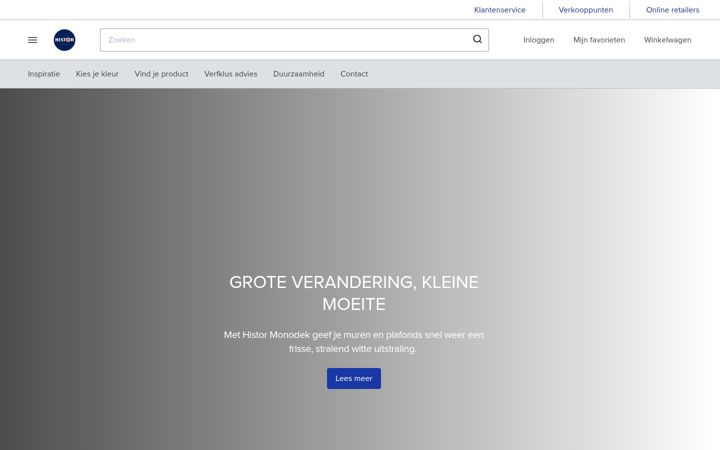Open the hamburger menu icon
The width and height of the screenshot is (720, 450).
(32, 40)
